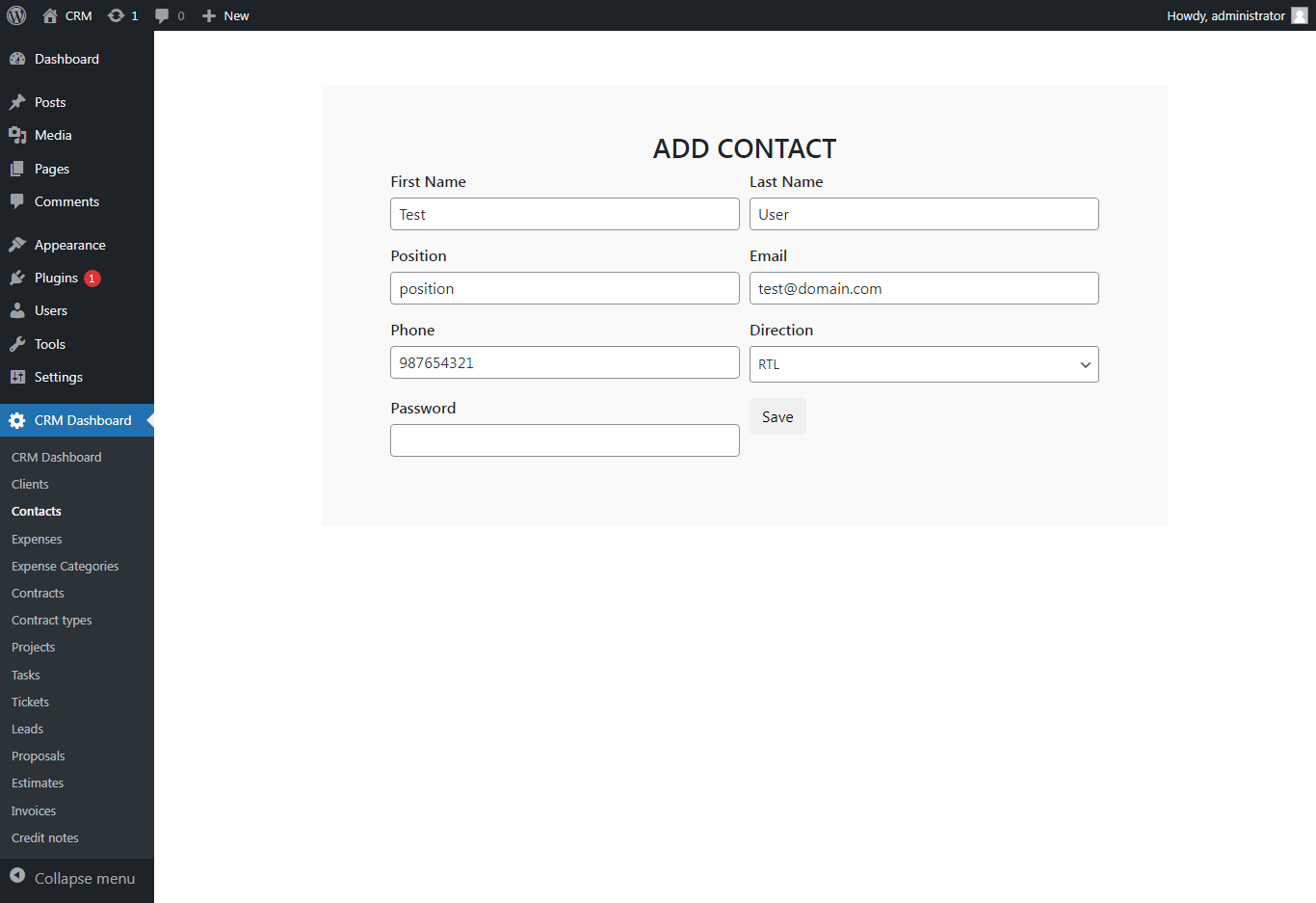Select RTL from the Direction selector
The image size is (1316, 903).
[924, 364]
